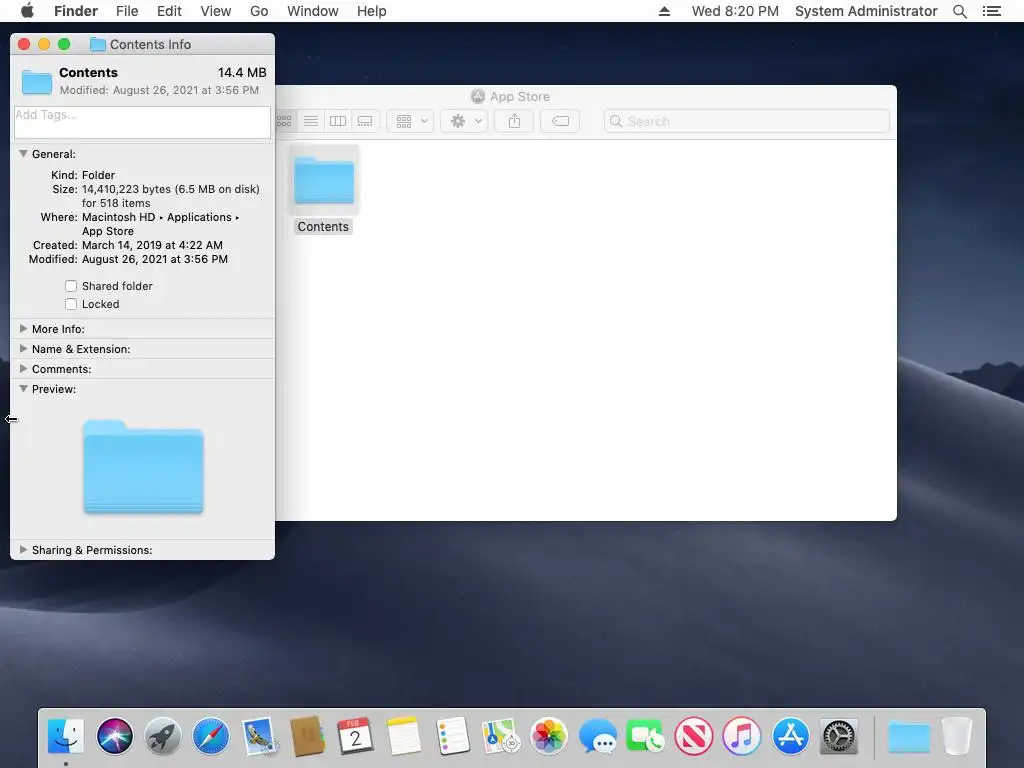
Task: Open FaceTime app in Dock
Action: 645,736
